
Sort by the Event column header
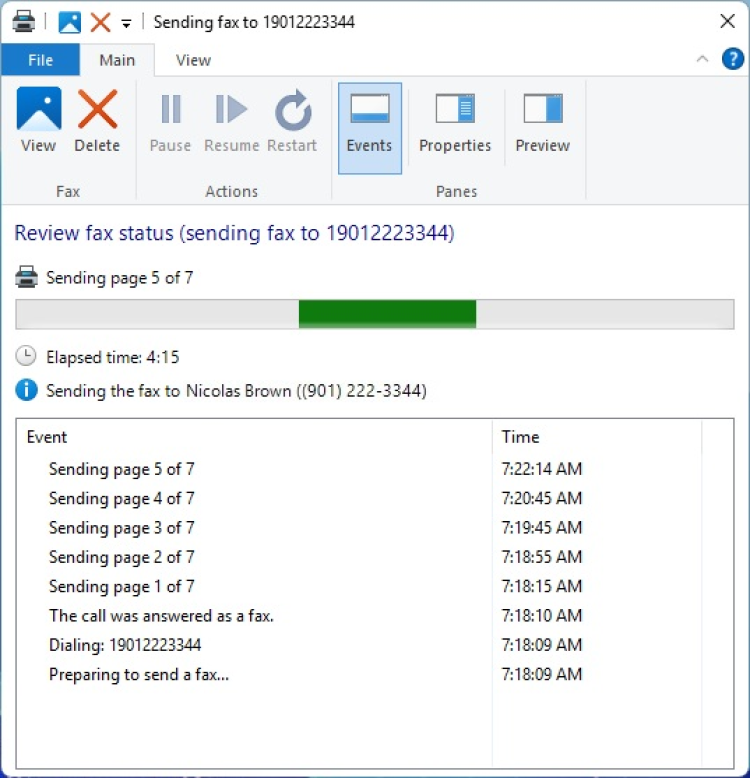(x=255, y=437)
